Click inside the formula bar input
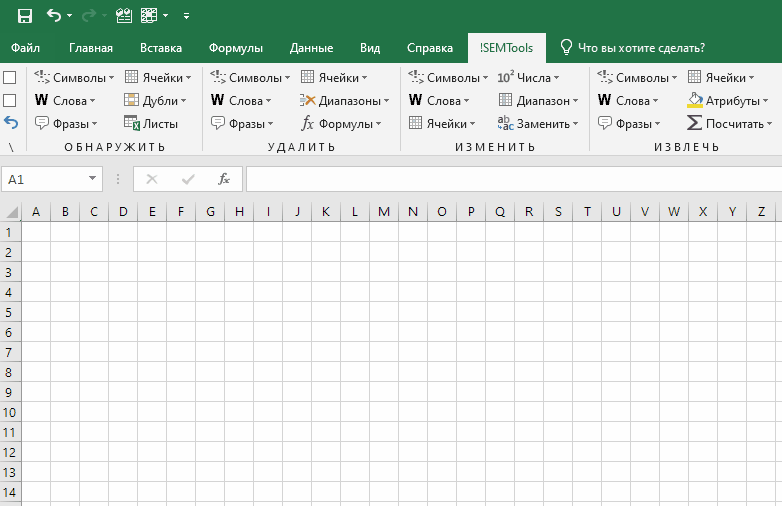This screenshot has width=782, height=506. 514,179
